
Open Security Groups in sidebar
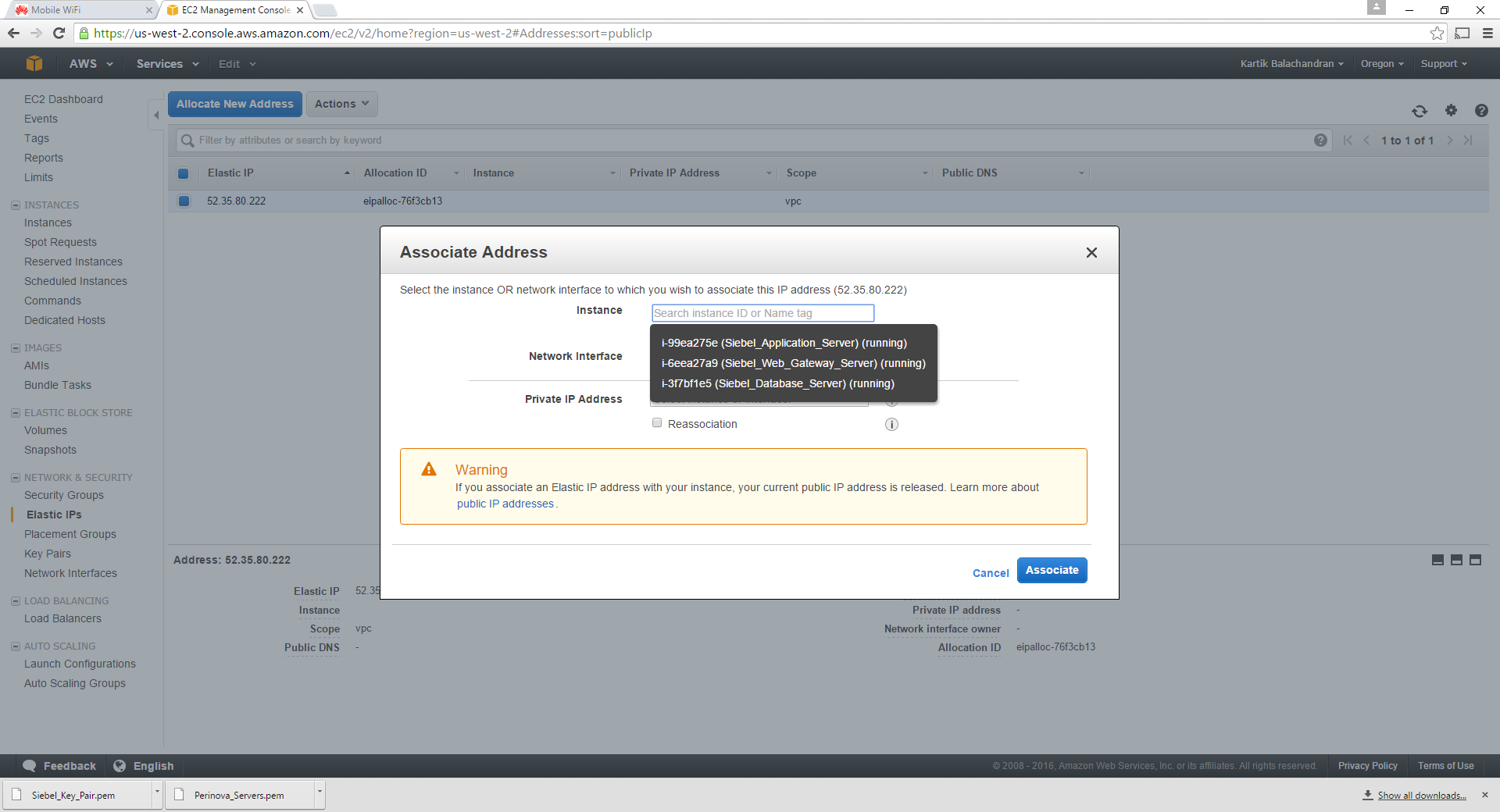click(x=64, y=495)
